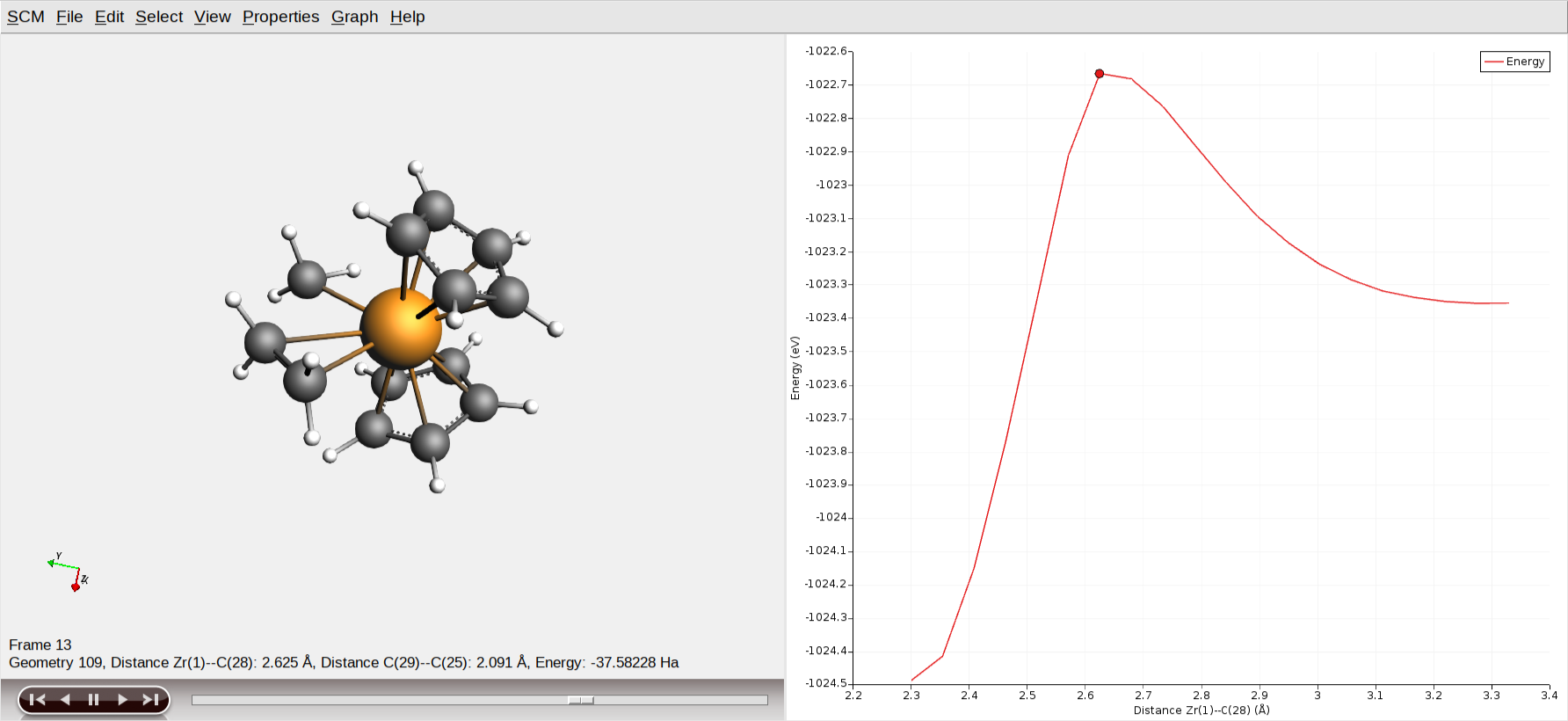Pause the animation playback
This screenshot has width=1568, height=721.
pos(93,700)
